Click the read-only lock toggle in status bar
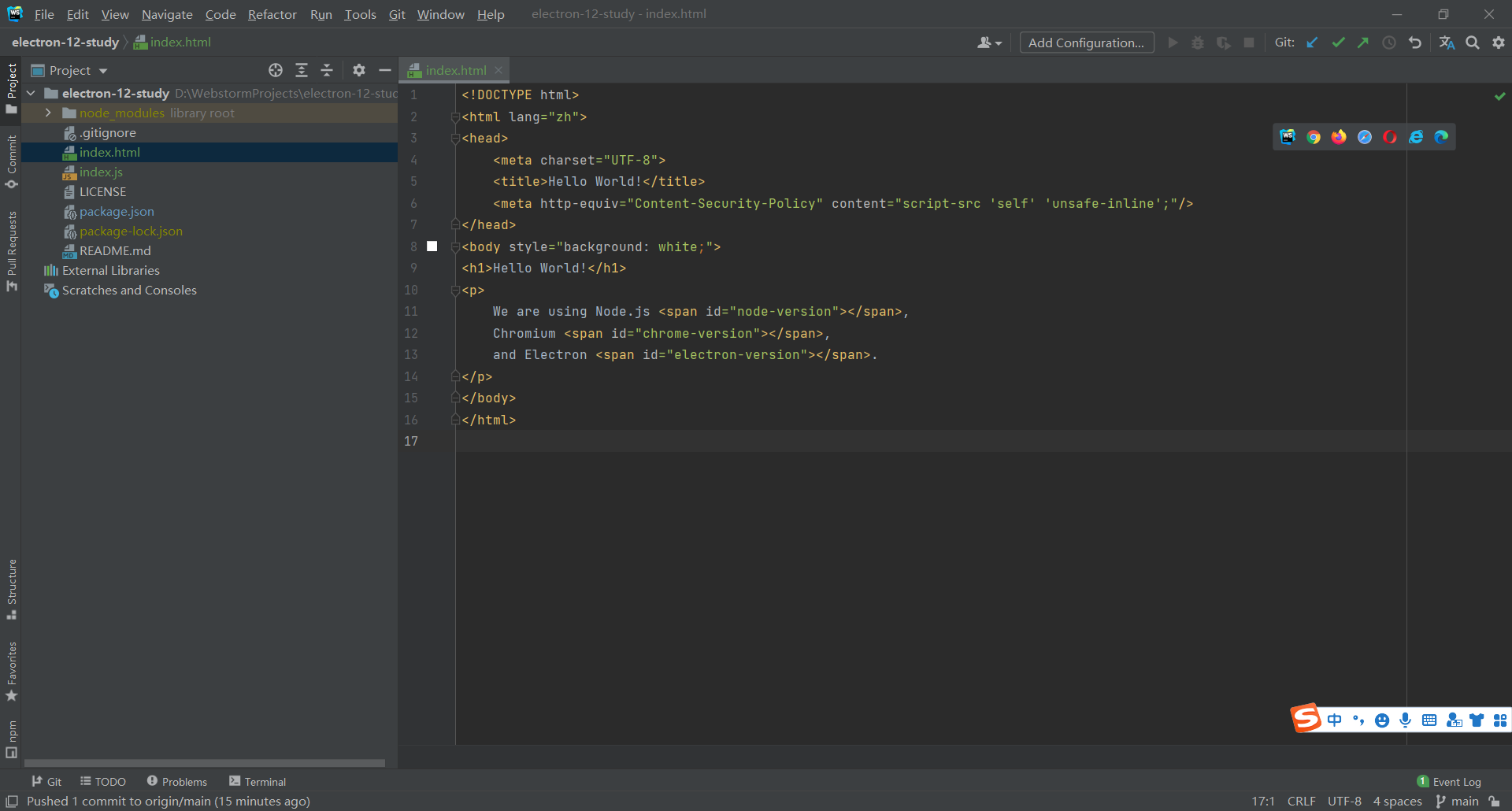Viewport: 1512px width, 811px height. pos(1494,801)
